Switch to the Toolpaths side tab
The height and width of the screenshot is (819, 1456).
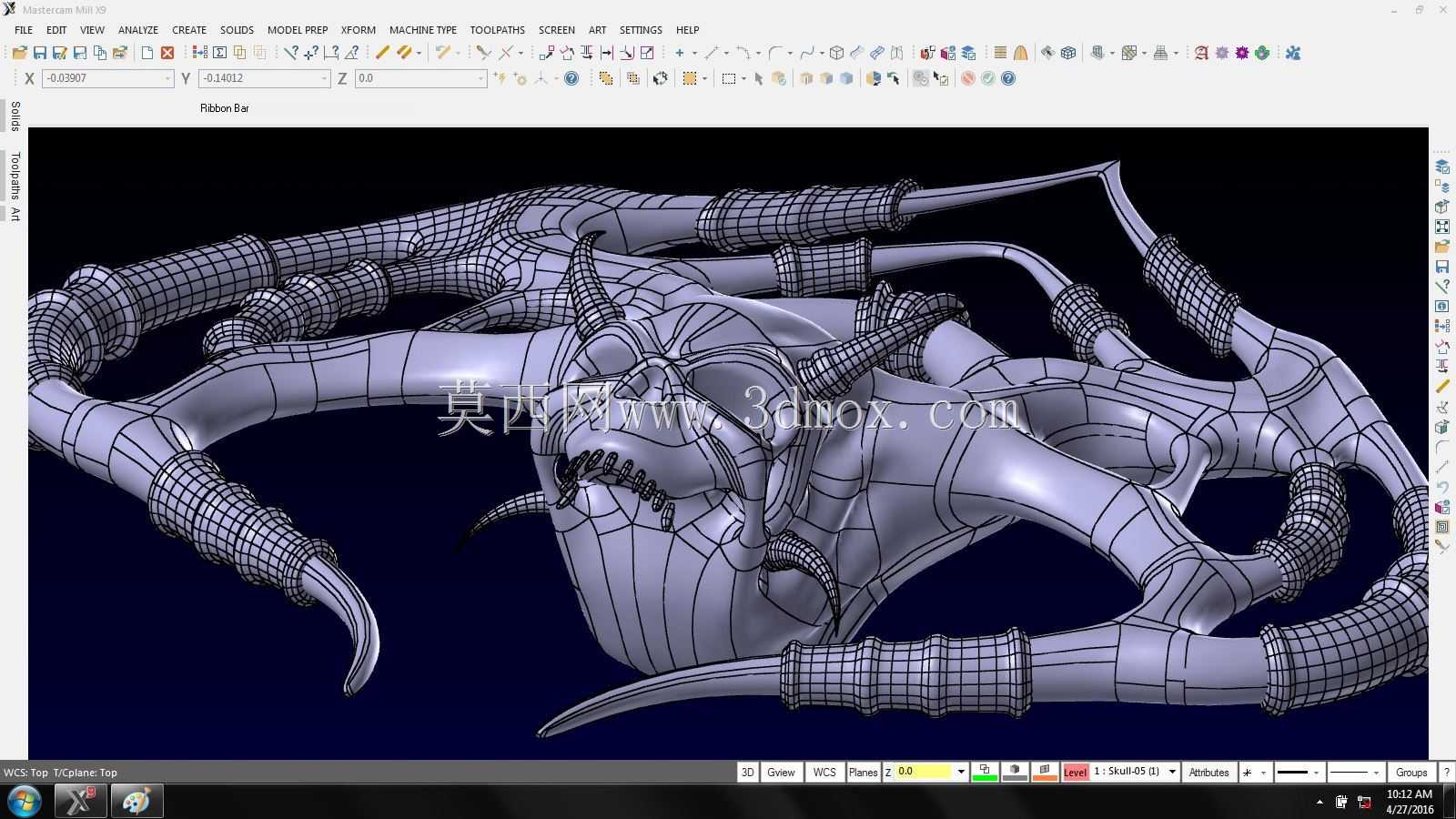(x=15, y=176)
